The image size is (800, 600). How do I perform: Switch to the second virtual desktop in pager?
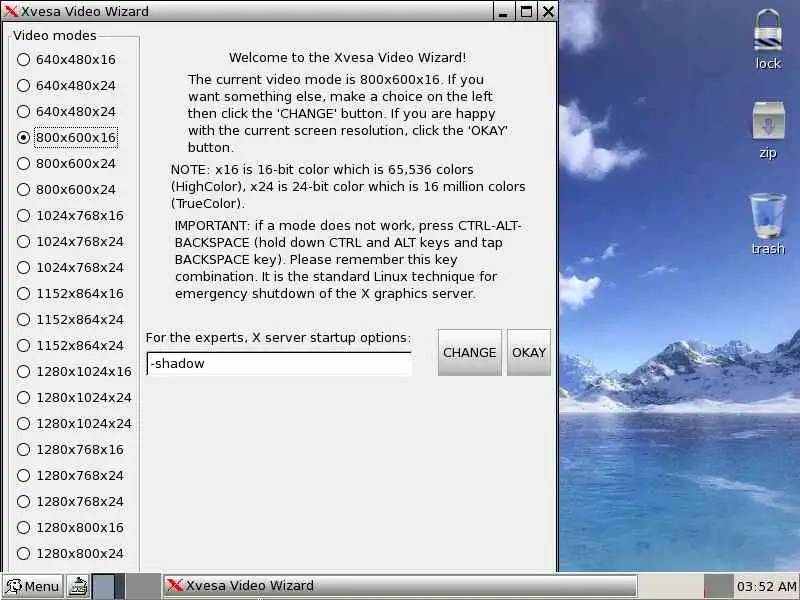143,586
